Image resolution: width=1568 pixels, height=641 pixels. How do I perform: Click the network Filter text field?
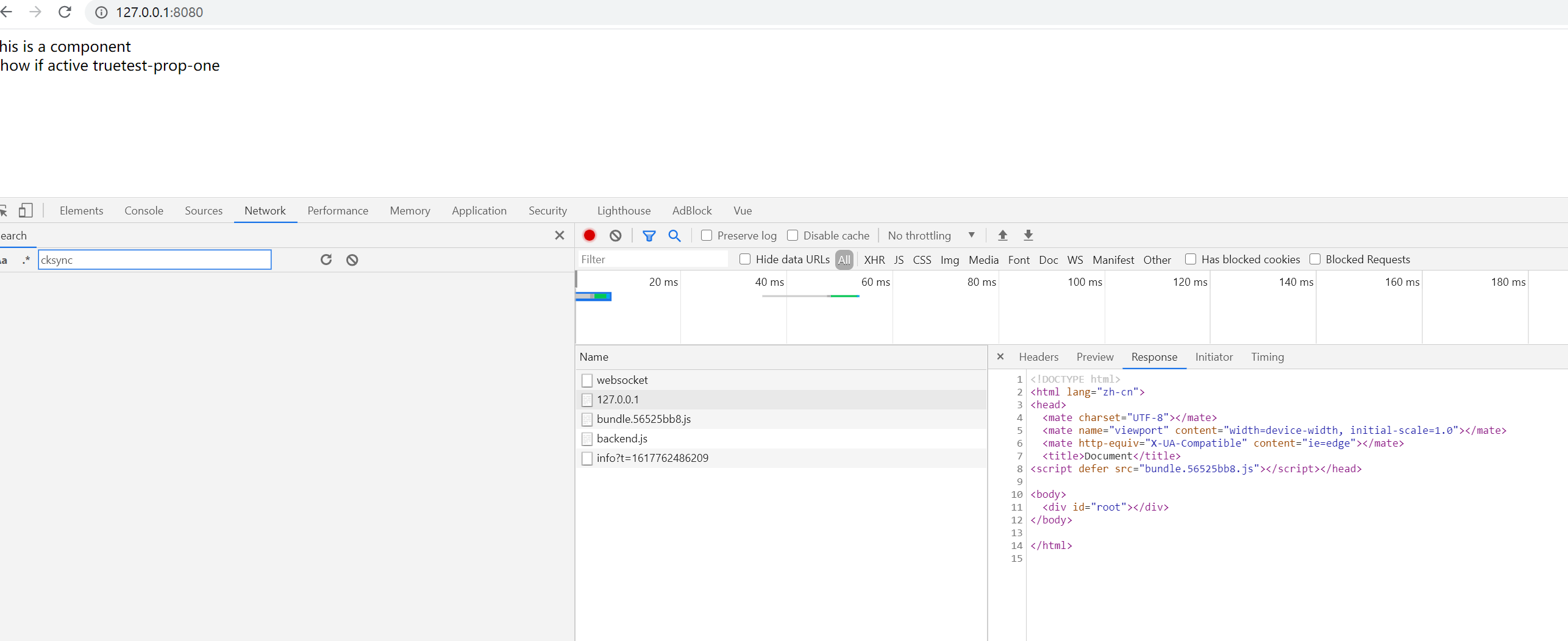click(652, 260)
